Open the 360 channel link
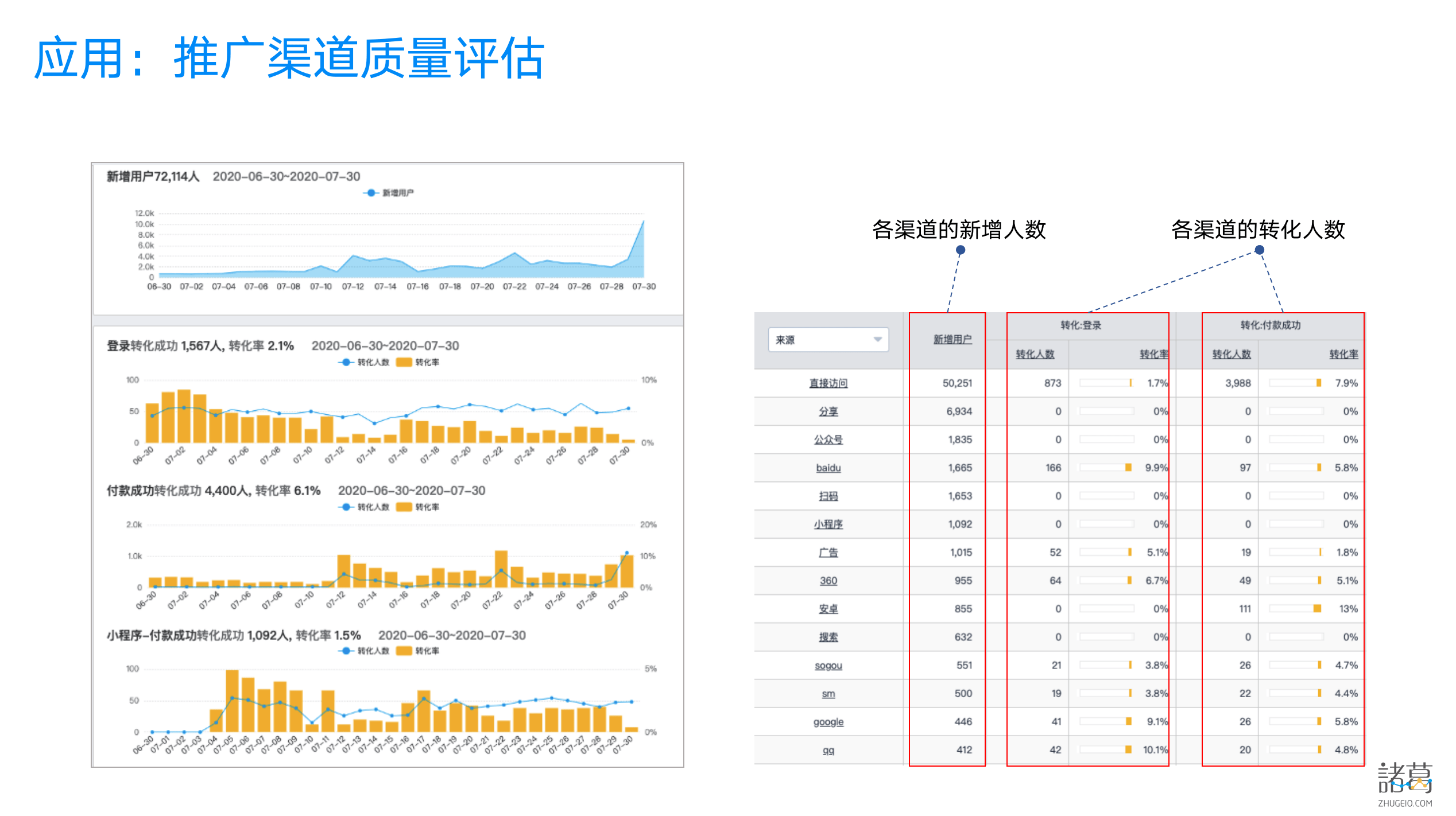The width and height of the screenshot is (1456, 816). 828,581
